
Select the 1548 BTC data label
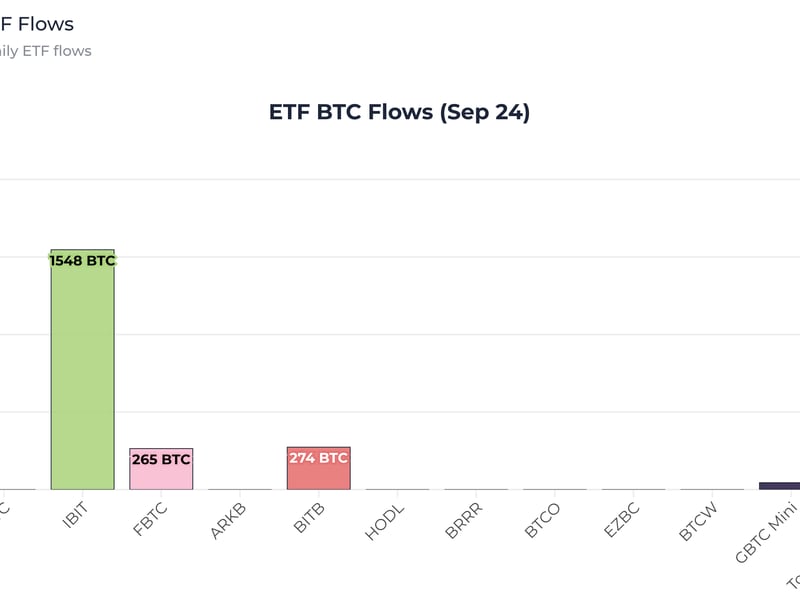(82, 261)
